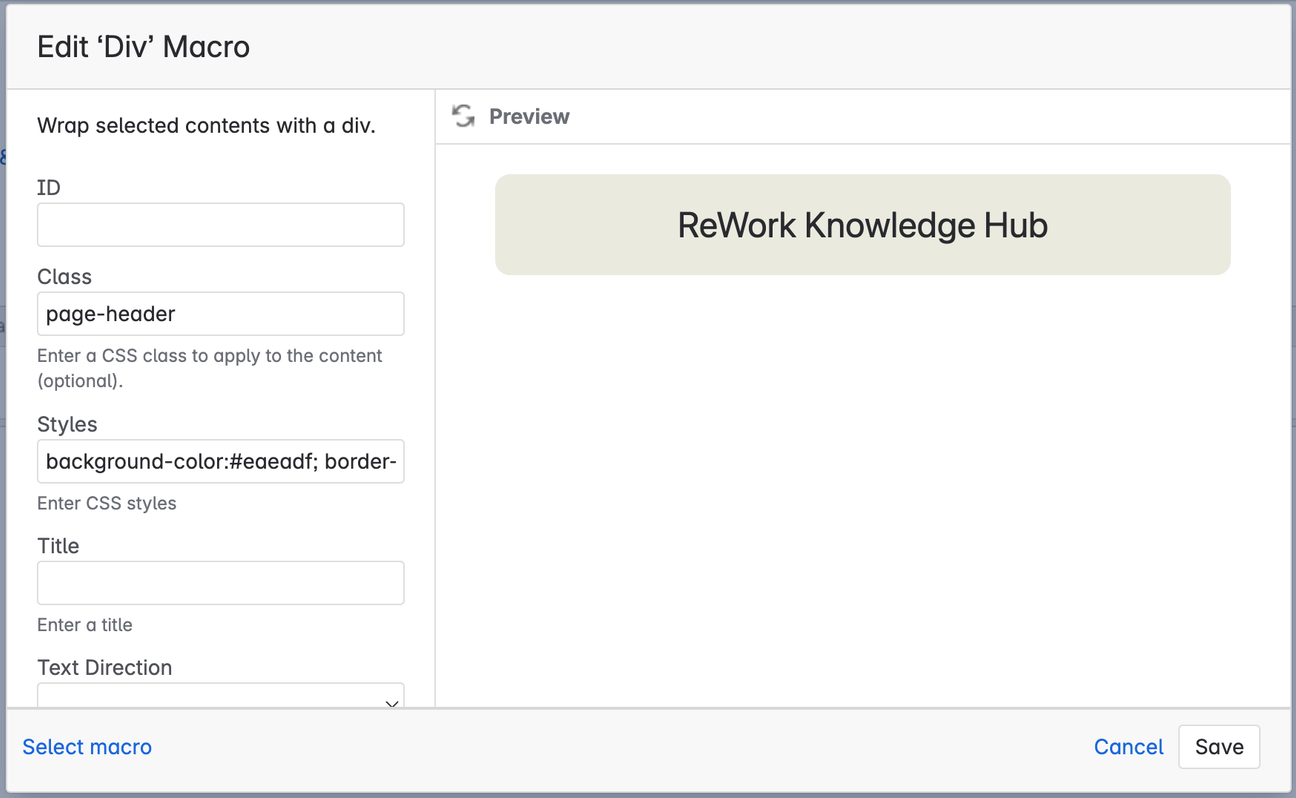Screen dimensions: 1296x798
Task: Expand the chevron on the Text Direction selector
Action: point(391,703)
